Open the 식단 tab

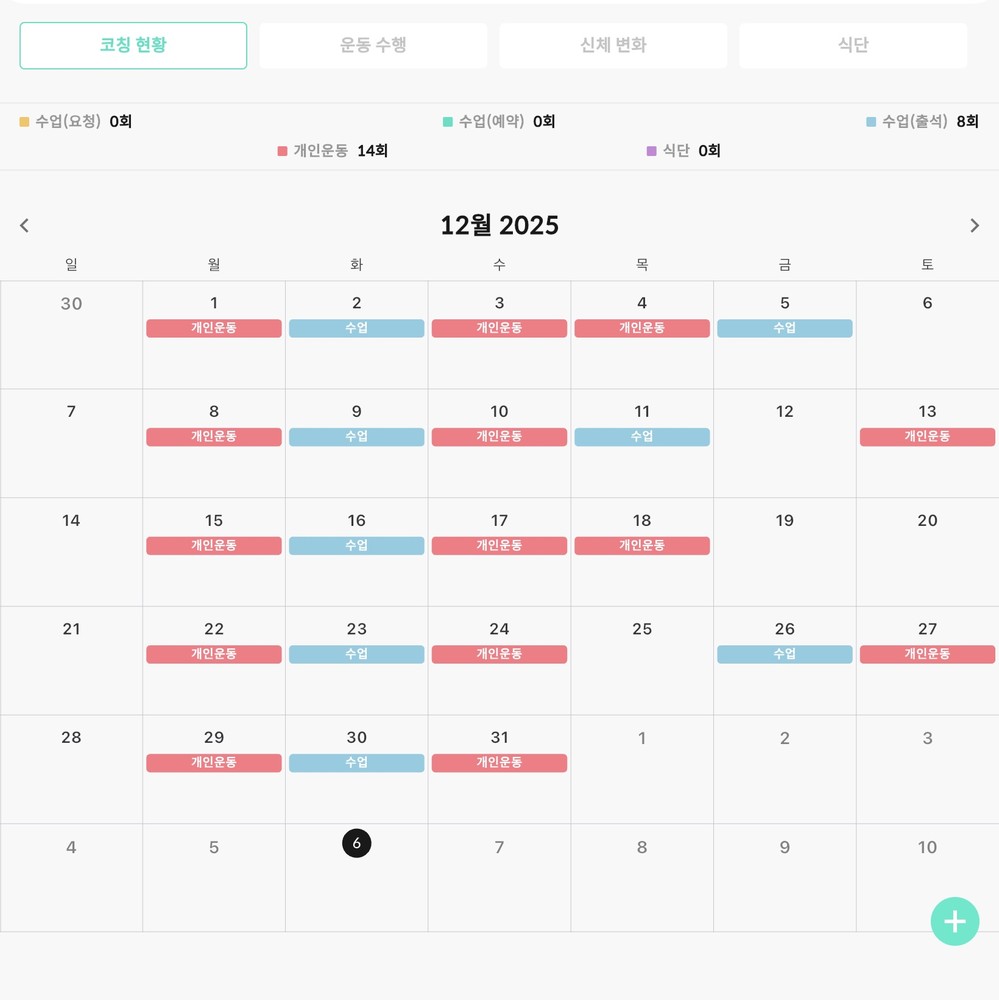853,46
